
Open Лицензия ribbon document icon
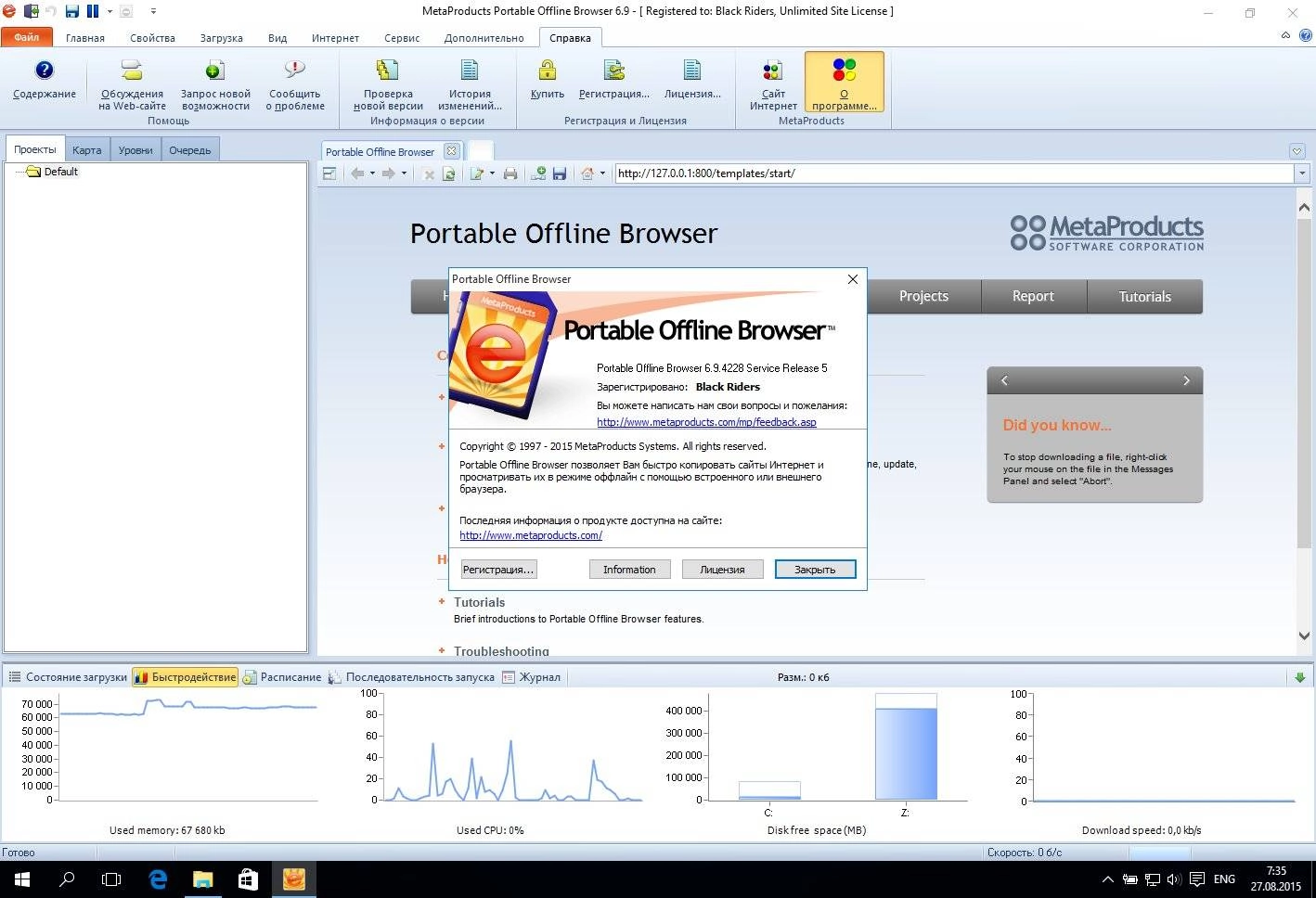pyautogui.click(x=692, y=71)
